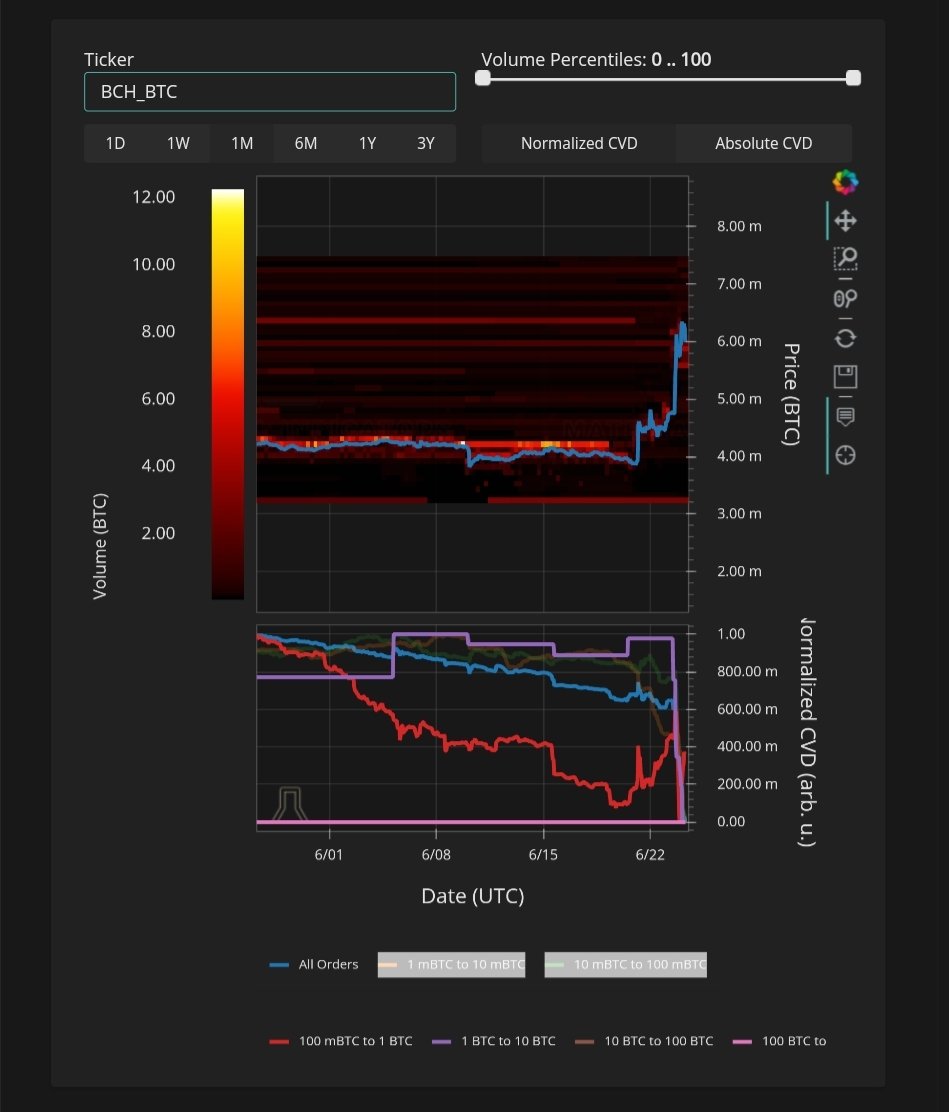Image resolution: width=949 pixels, height=1112 pixels.
Task: Click the 800.00 m CVD axis label
Action: pyautogui.click(x=747, y=672)
